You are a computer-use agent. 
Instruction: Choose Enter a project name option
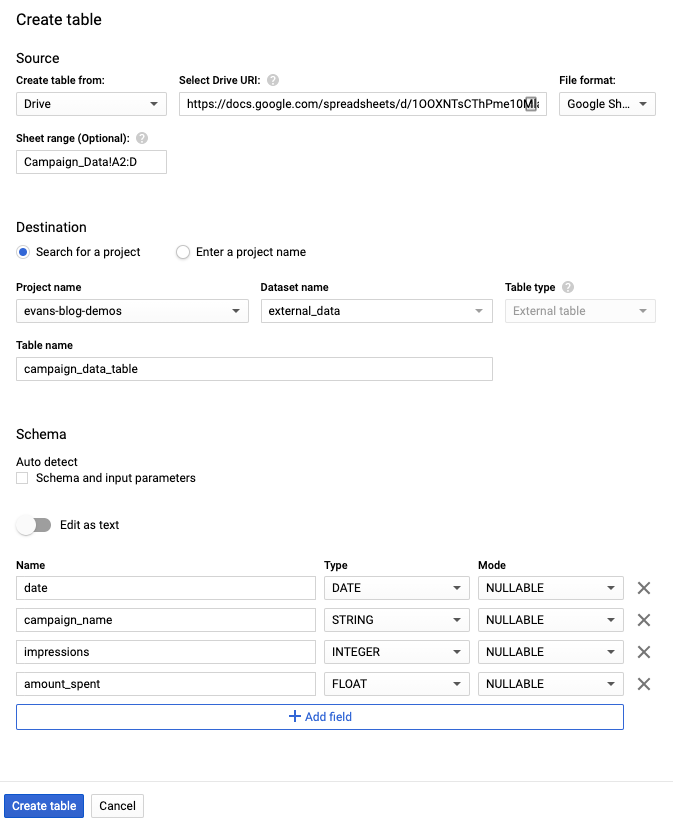tap(183, 252)
